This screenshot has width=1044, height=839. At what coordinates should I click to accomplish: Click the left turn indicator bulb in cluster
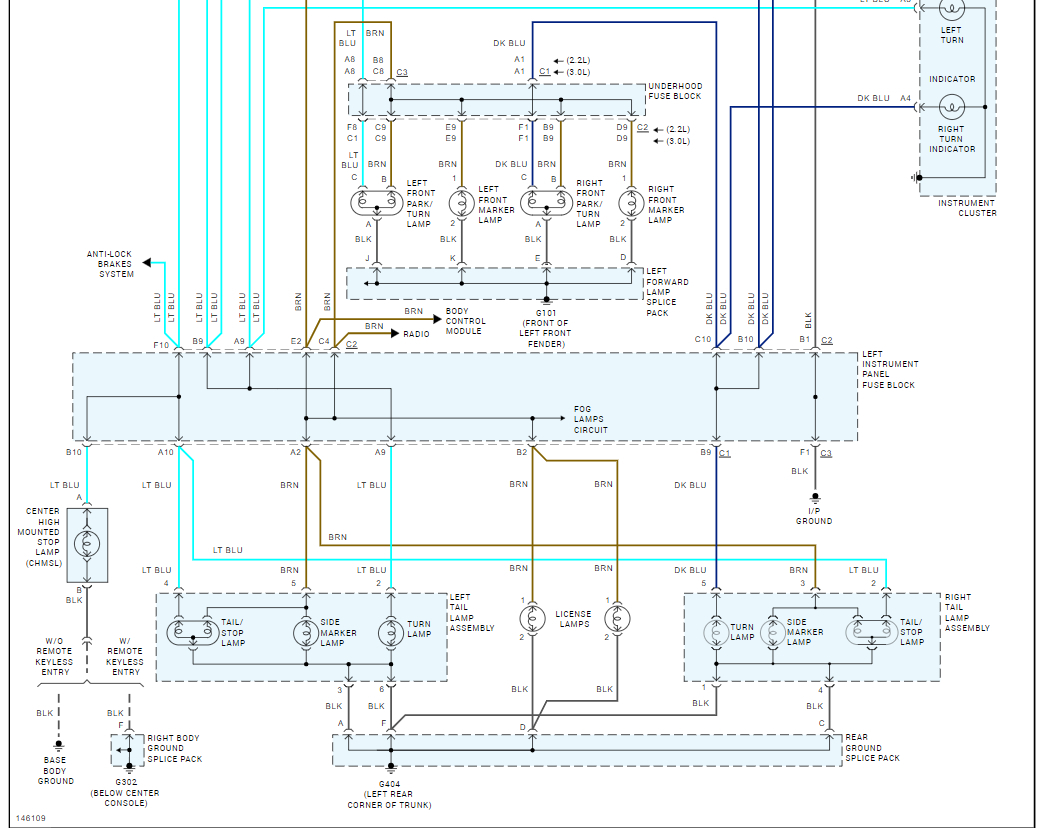[951, 8]
